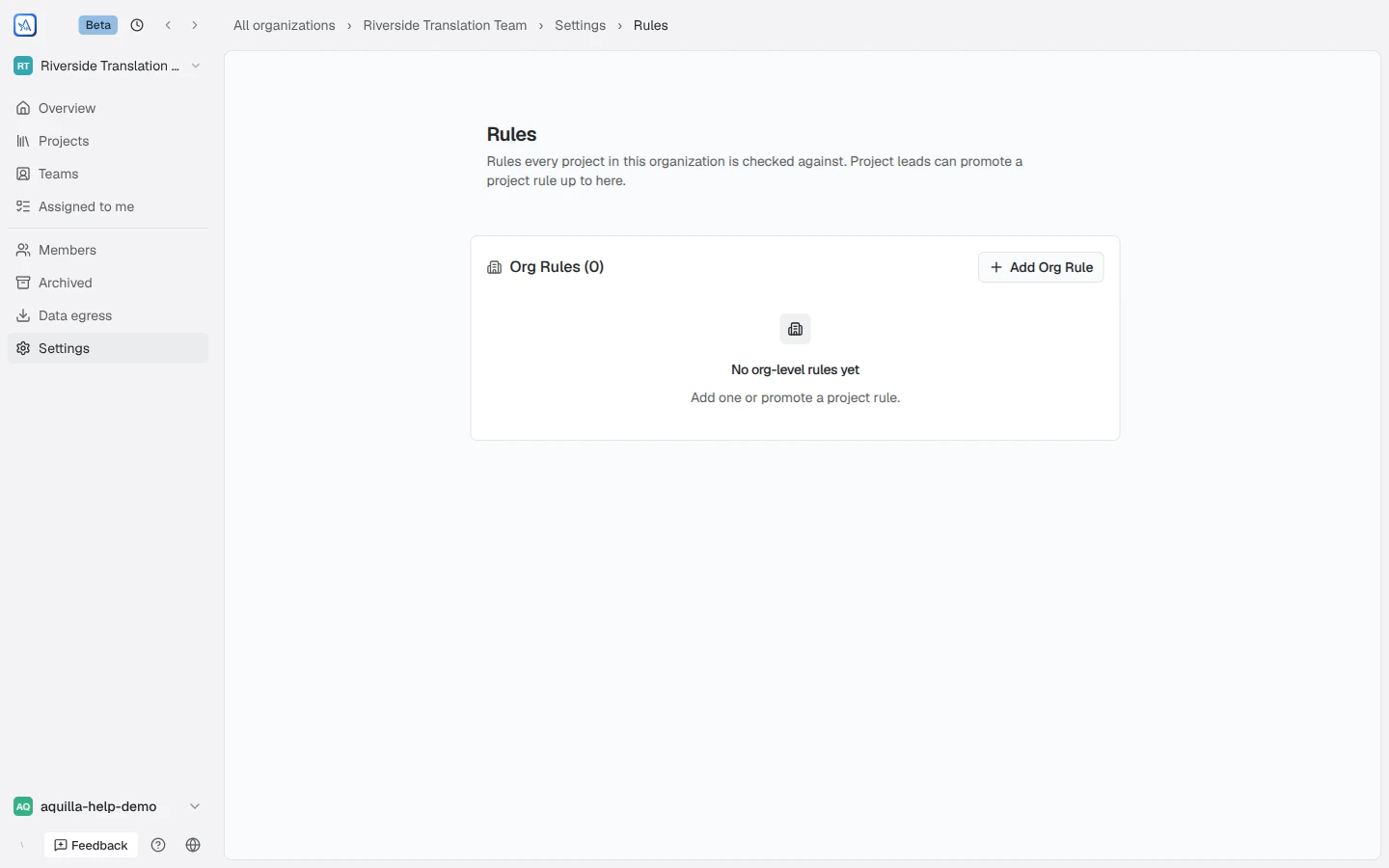Open the Riverside Translation Team breadcrumb
The image size is (1389, 868).
(x=445, y=25)
